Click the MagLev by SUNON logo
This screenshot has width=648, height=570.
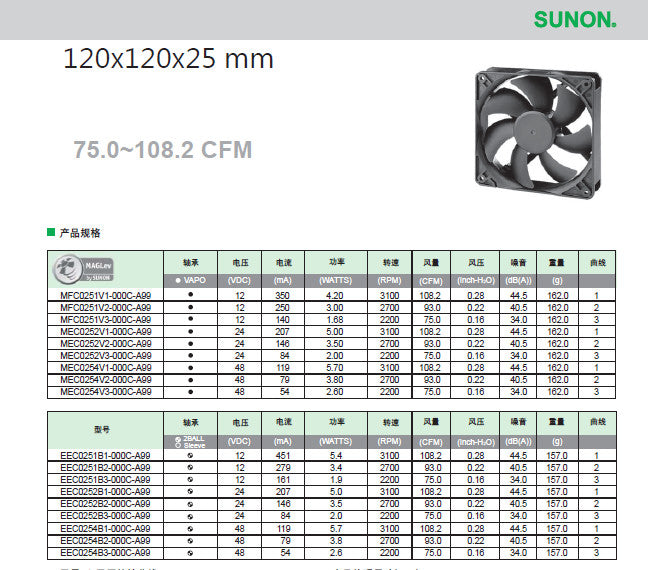(84, 269)
